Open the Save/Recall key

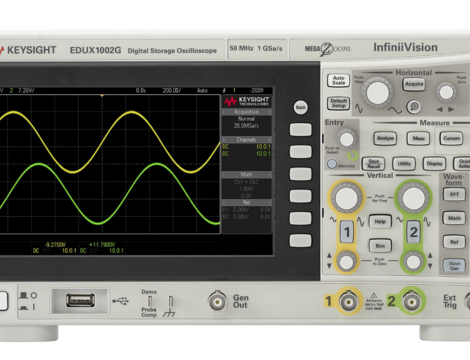(373, 164)
